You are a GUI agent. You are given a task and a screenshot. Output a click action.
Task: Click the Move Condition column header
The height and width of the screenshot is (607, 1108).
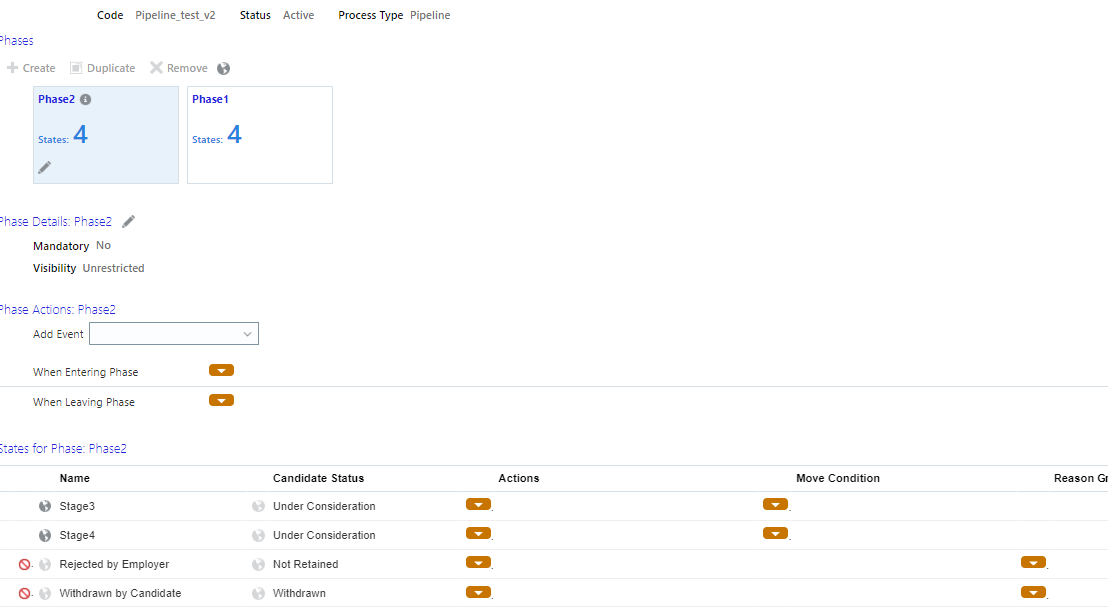tap(837, 478)
